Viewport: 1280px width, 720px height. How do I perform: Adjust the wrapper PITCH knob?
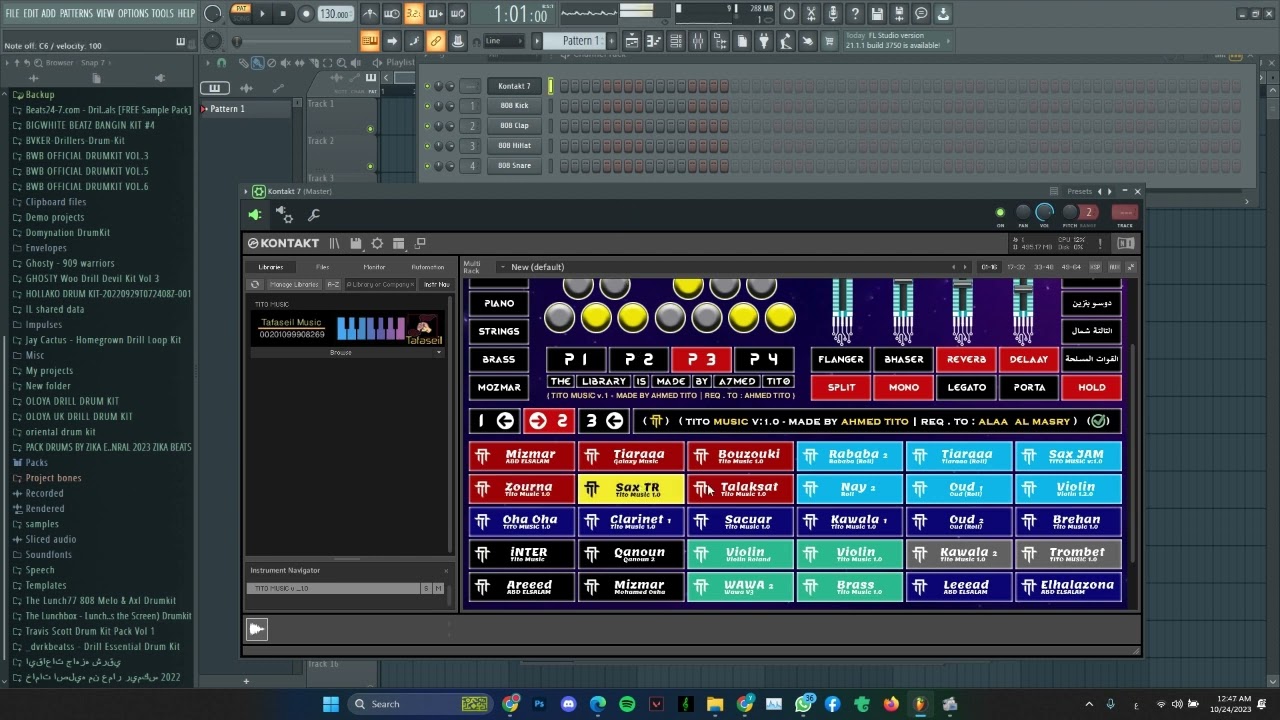(1069, 212)
